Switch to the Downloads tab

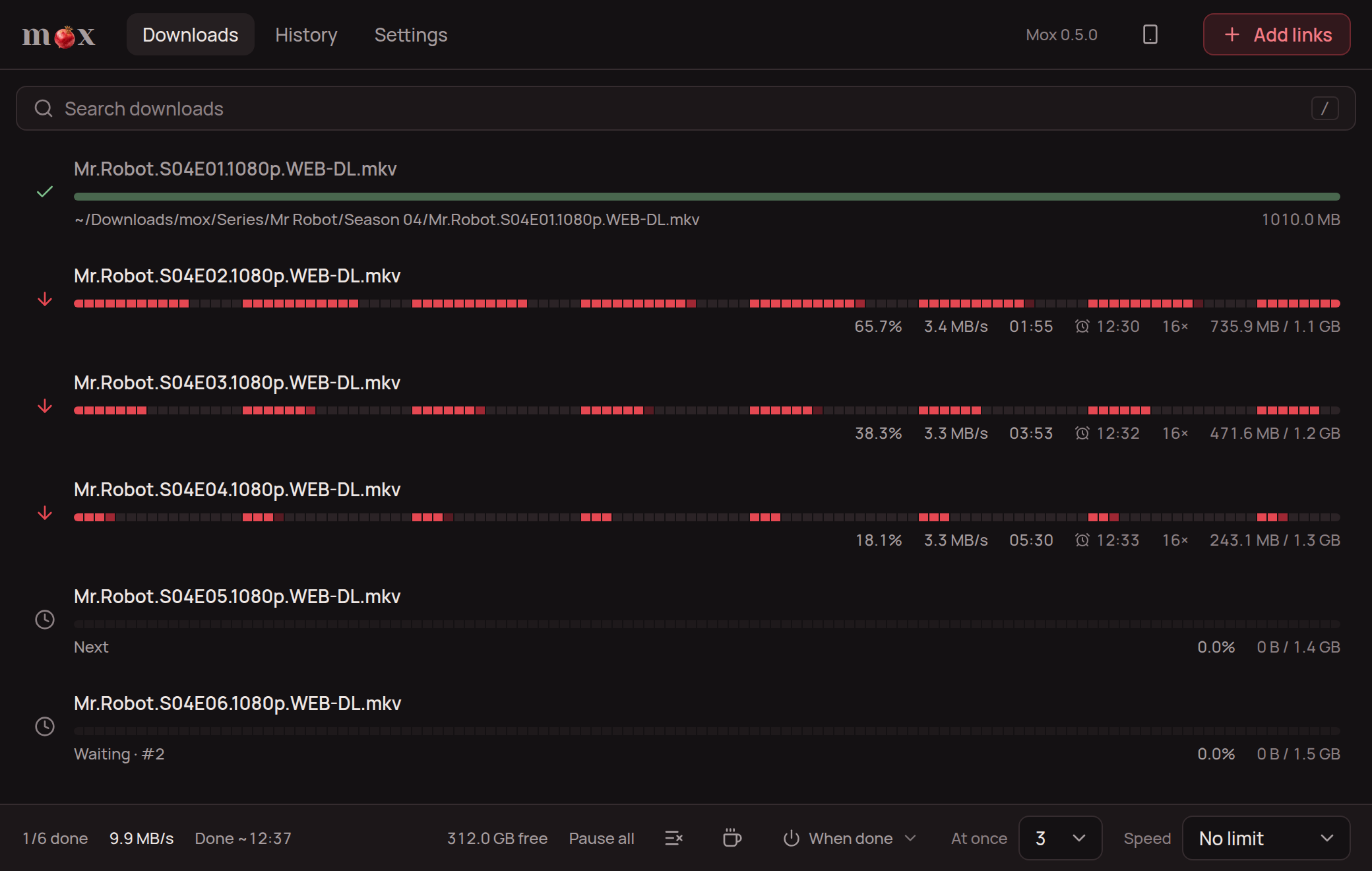point(190,34)
